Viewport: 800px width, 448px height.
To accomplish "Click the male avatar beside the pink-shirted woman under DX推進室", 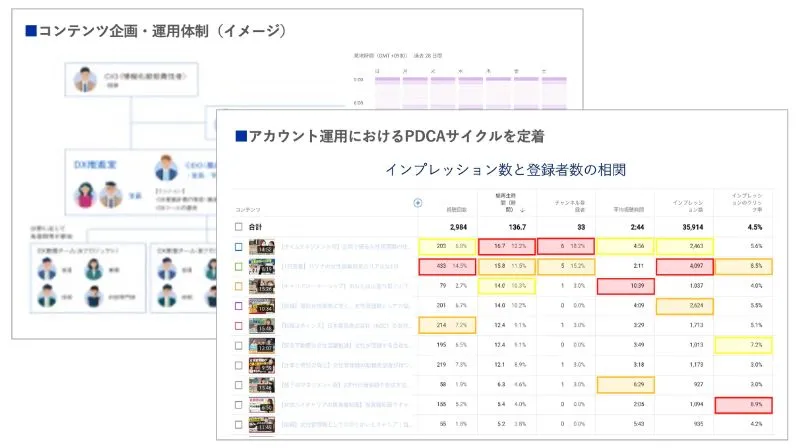I will [x=110, y=194].
